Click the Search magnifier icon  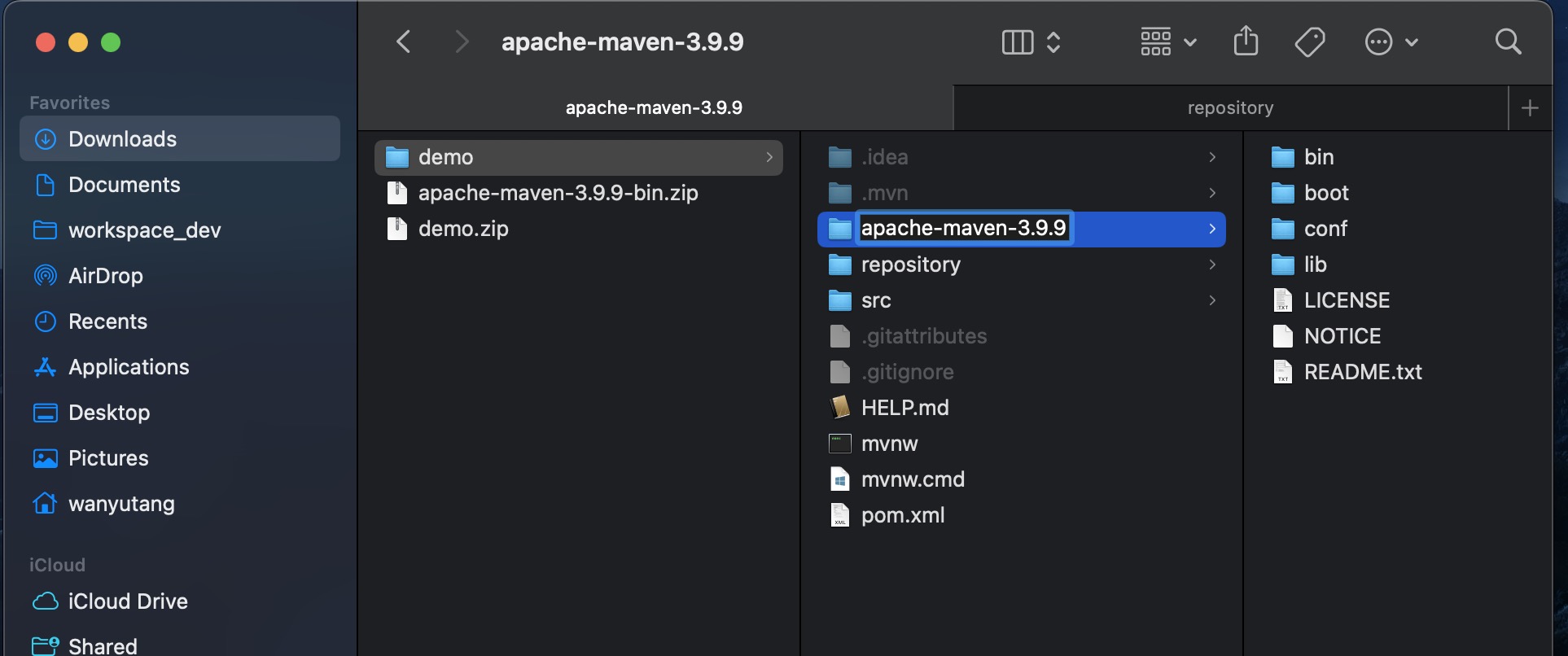pos(1508,42)
